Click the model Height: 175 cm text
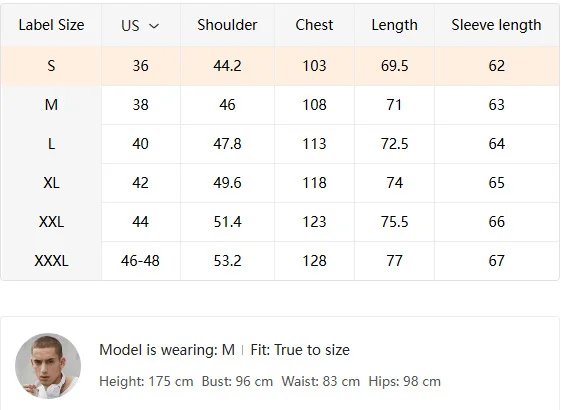The image size is (561, 410). pyautogui.click(x=146, y=381)
